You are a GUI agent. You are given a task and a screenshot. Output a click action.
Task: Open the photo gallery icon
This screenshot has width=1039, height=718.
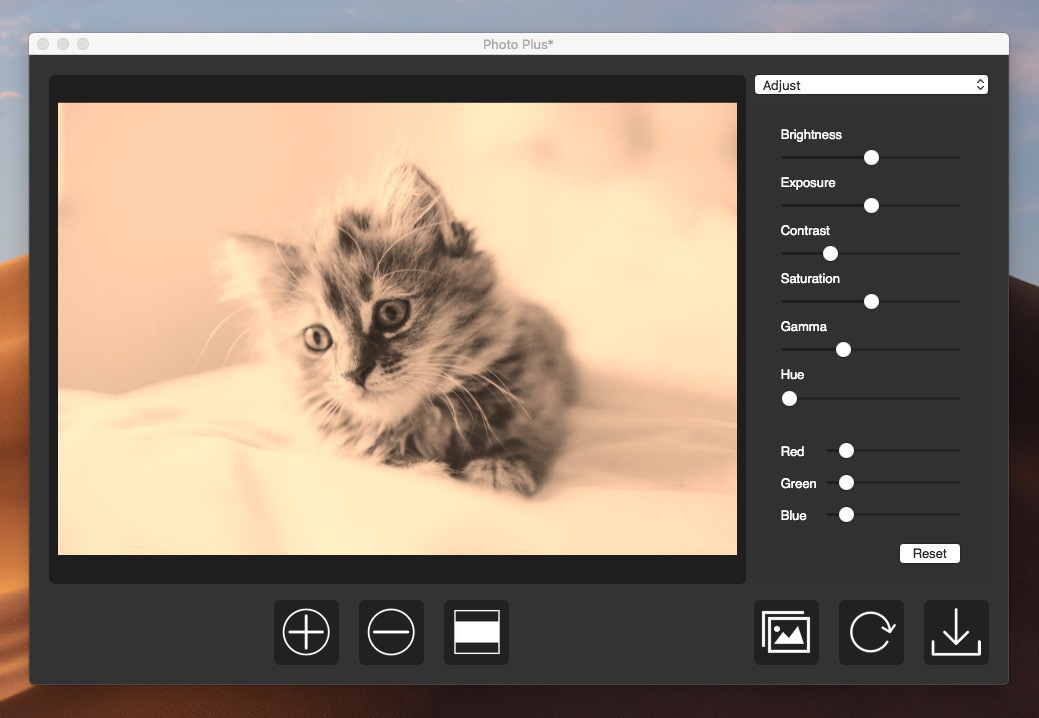tap(786, 632)
